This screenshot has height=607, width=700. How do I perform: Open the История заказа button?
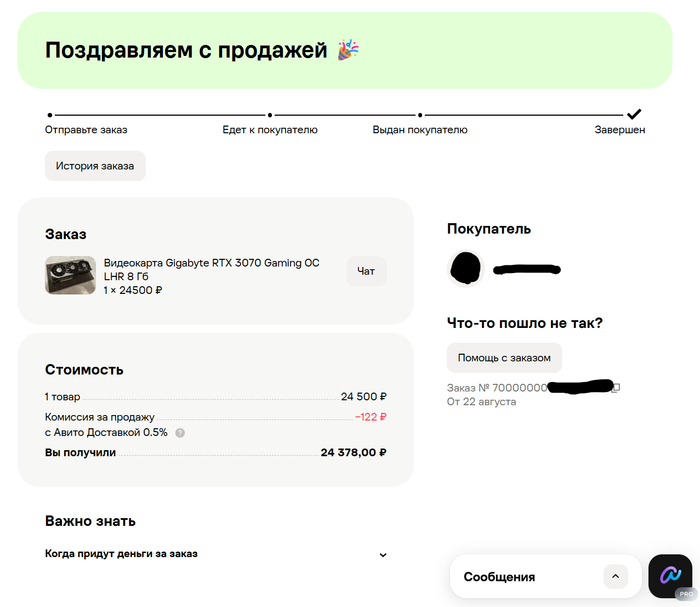[x=95, y=166]
